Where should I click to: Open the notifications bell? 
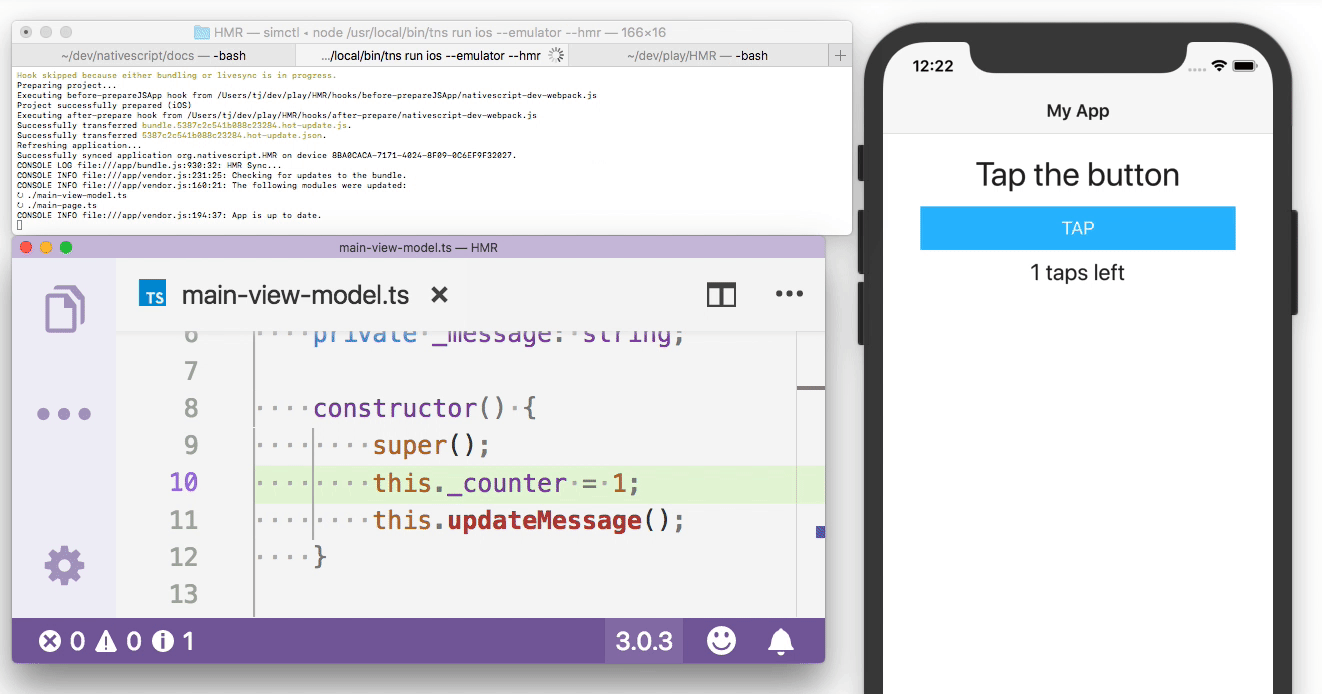tap(780, 641)
